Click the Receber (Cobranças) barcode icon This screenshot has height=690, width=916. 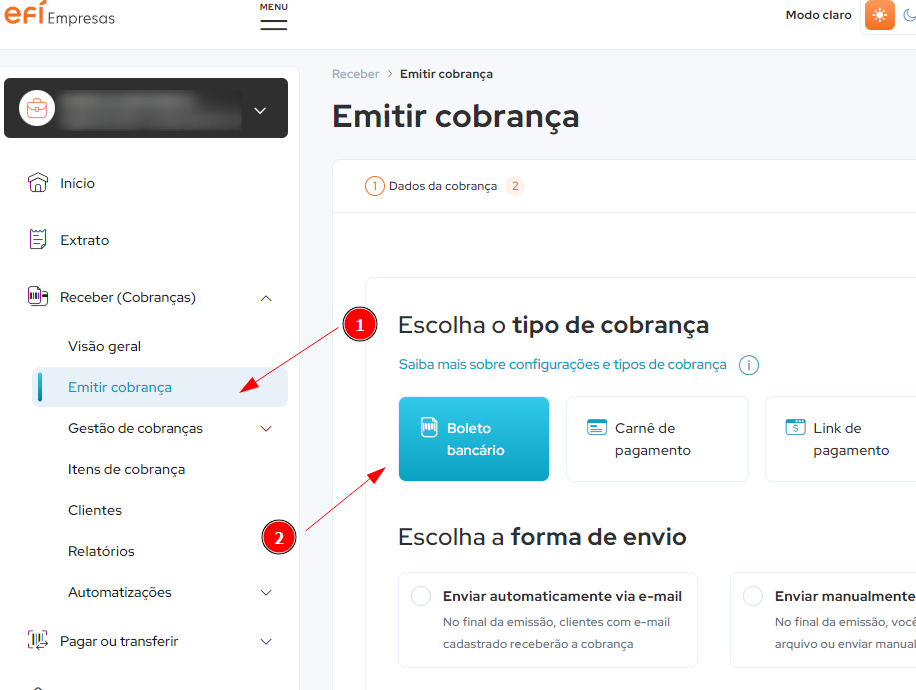point(37,296)
